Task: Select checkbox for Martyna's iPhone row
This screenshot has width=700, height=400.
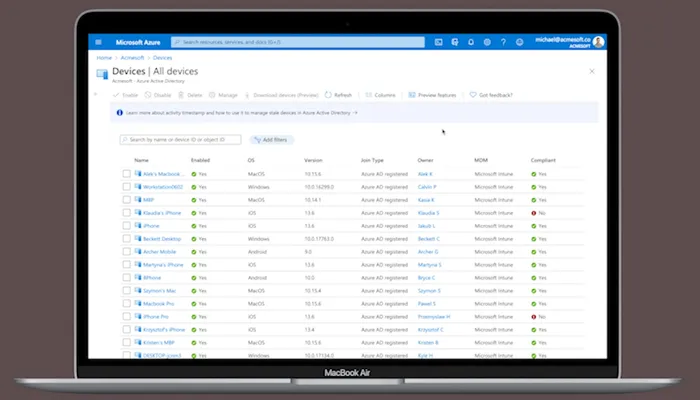Action: click(127, 264)
